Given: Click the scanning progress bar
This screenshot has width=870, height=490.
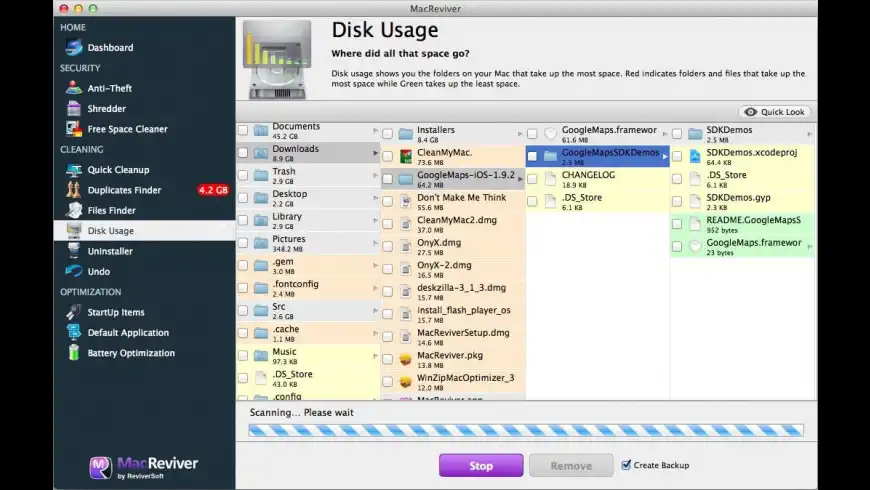Looking at the screenshot, I should [x=525, y=430].
